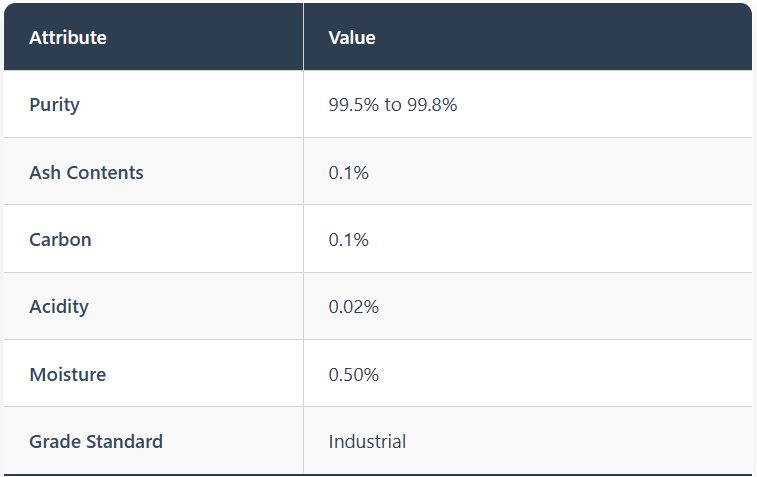This screenshot has height=477, width=757.
Task: Click the word Standard in Grade Standard
Action: click(124, 441)
